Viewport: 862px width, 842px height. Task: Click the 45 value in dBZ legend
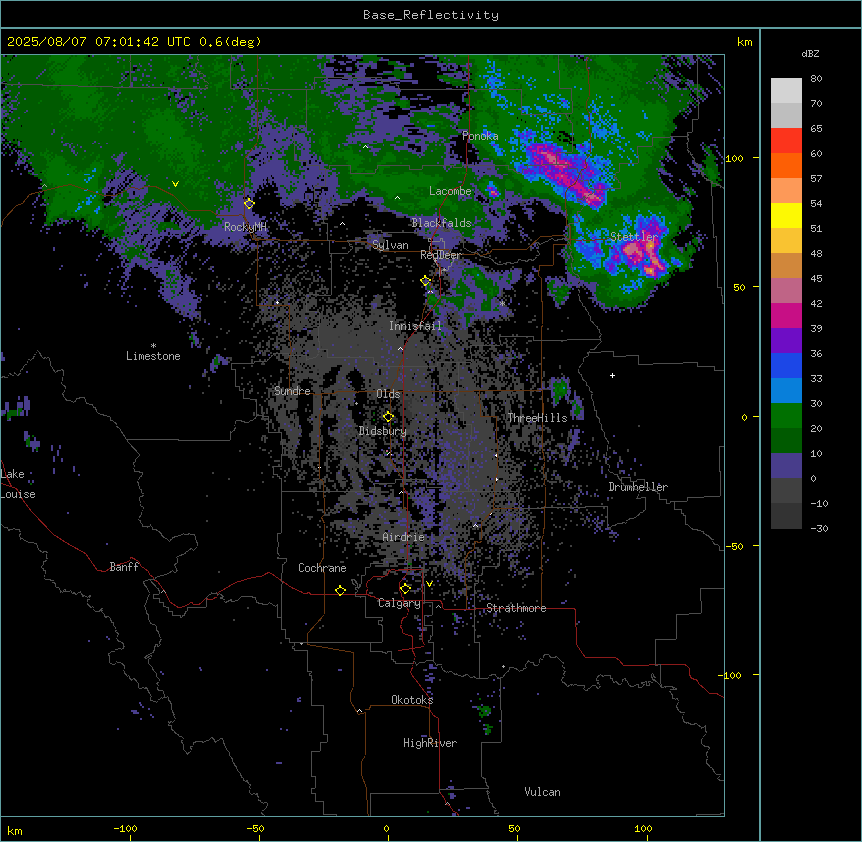(816, 279)
